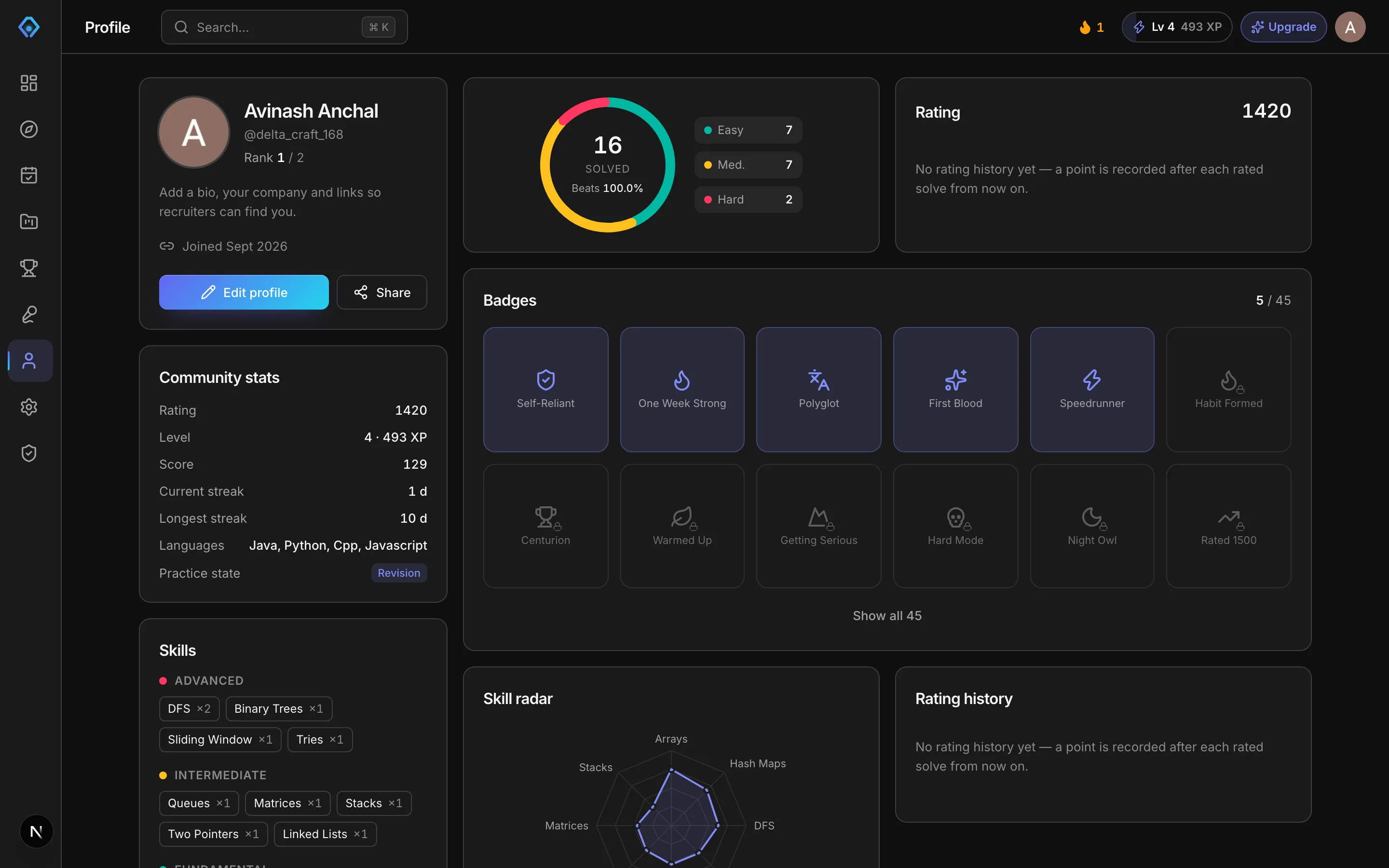Click the DFS ×2 skill tag
The height and width of the screenshot is (868, 1389).
coord(189,708)
